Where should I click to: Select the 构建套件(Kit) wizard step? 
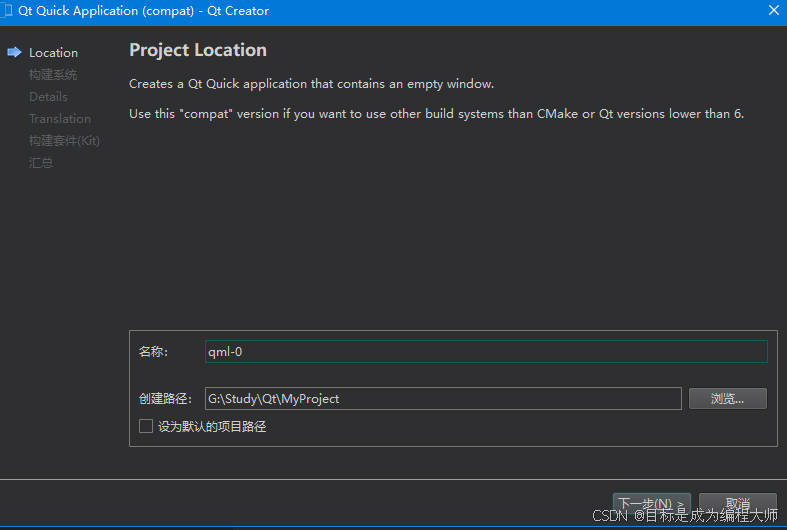pyautogui.click(x=64, y=141)
